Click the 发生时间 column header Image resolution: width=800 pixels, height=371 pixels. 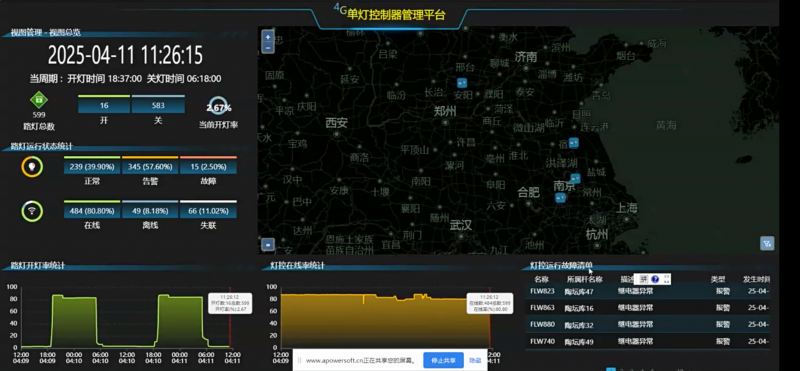pyautogui.click(x=756, y=279)
